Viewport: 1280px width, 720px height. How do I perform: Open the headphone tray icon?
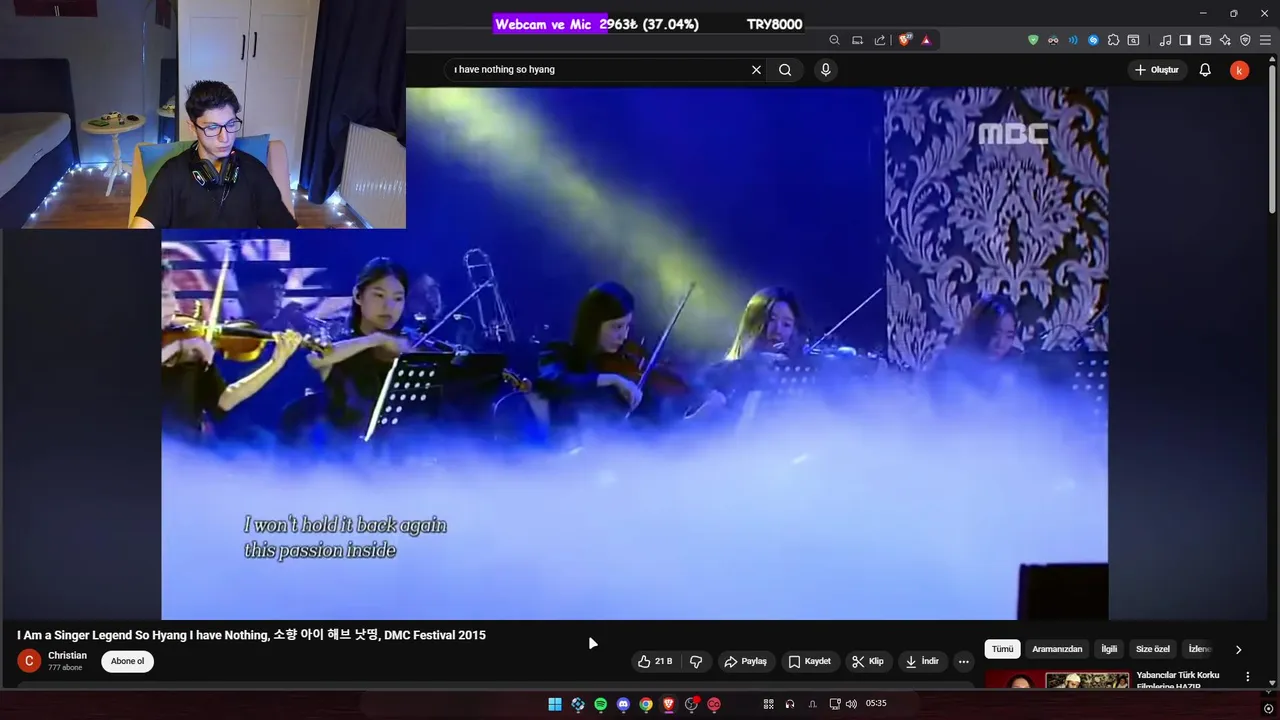pyautogui.click(x=790, y=704)
